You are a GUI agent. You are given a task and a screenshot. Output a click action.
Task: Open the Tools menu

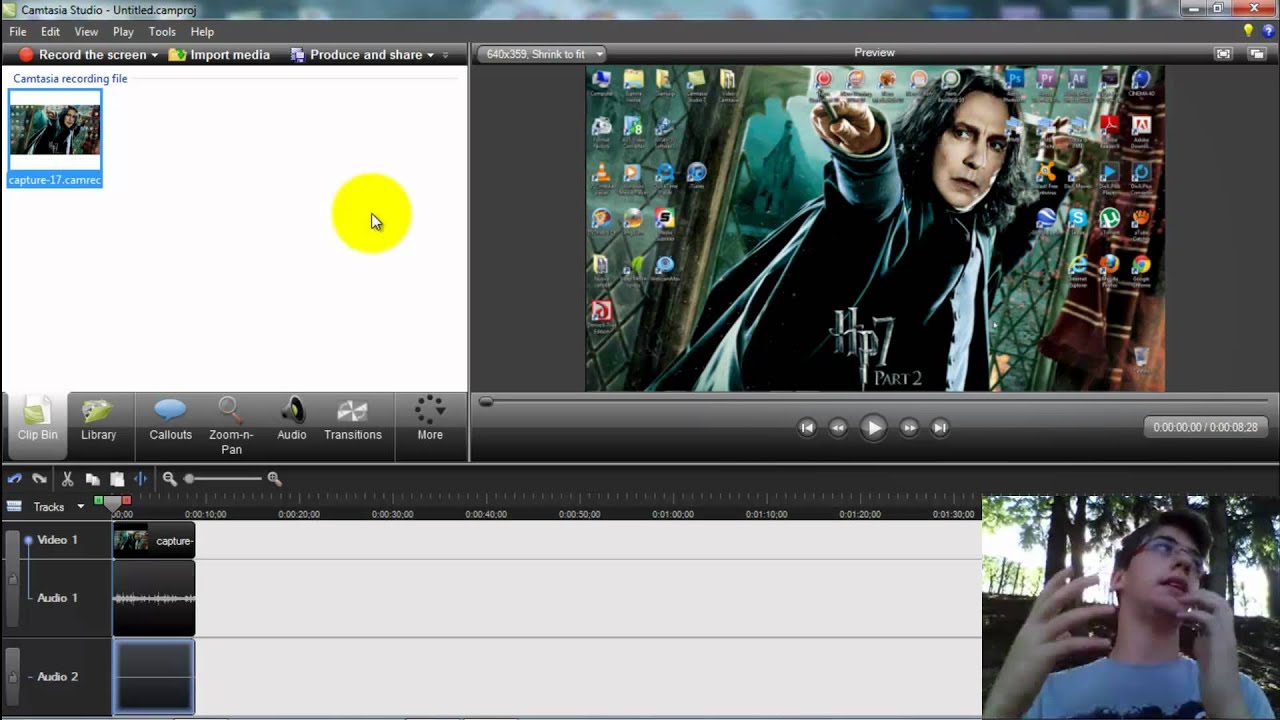pyautogui.click(x=162, y=32)
